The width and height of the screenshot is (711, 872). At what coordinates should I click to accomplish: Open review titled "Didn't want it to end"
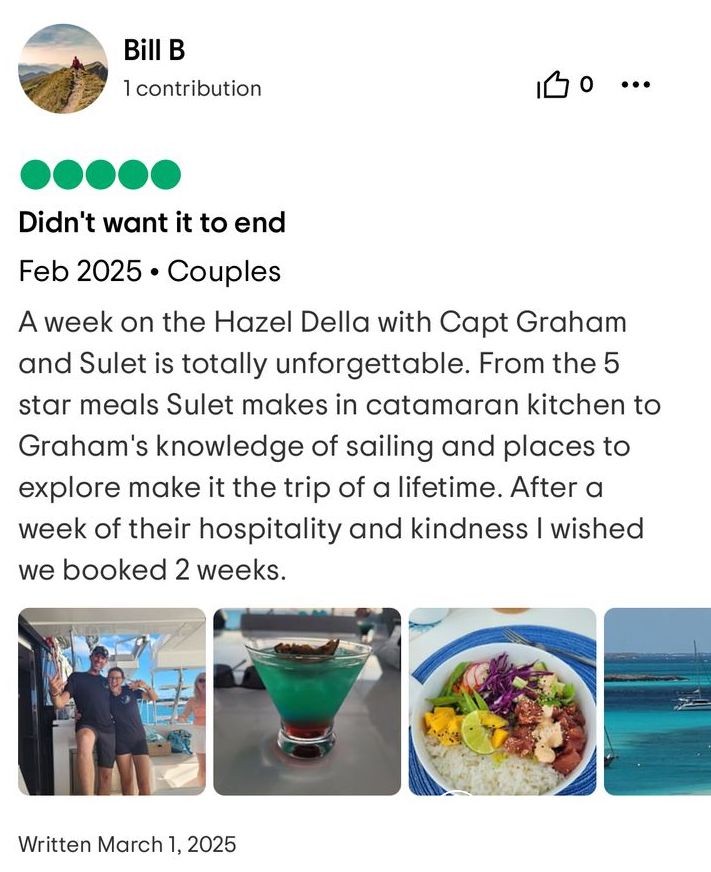point(152,222)
